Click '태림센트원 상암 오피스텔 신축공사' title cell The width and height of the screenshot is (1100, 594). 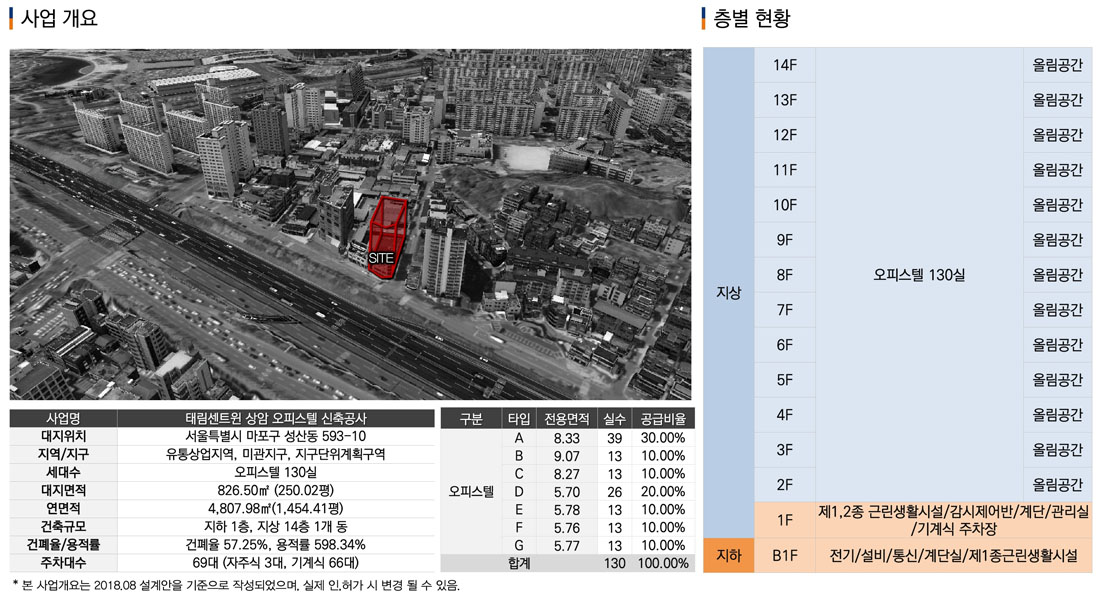(x=276, y=419)
